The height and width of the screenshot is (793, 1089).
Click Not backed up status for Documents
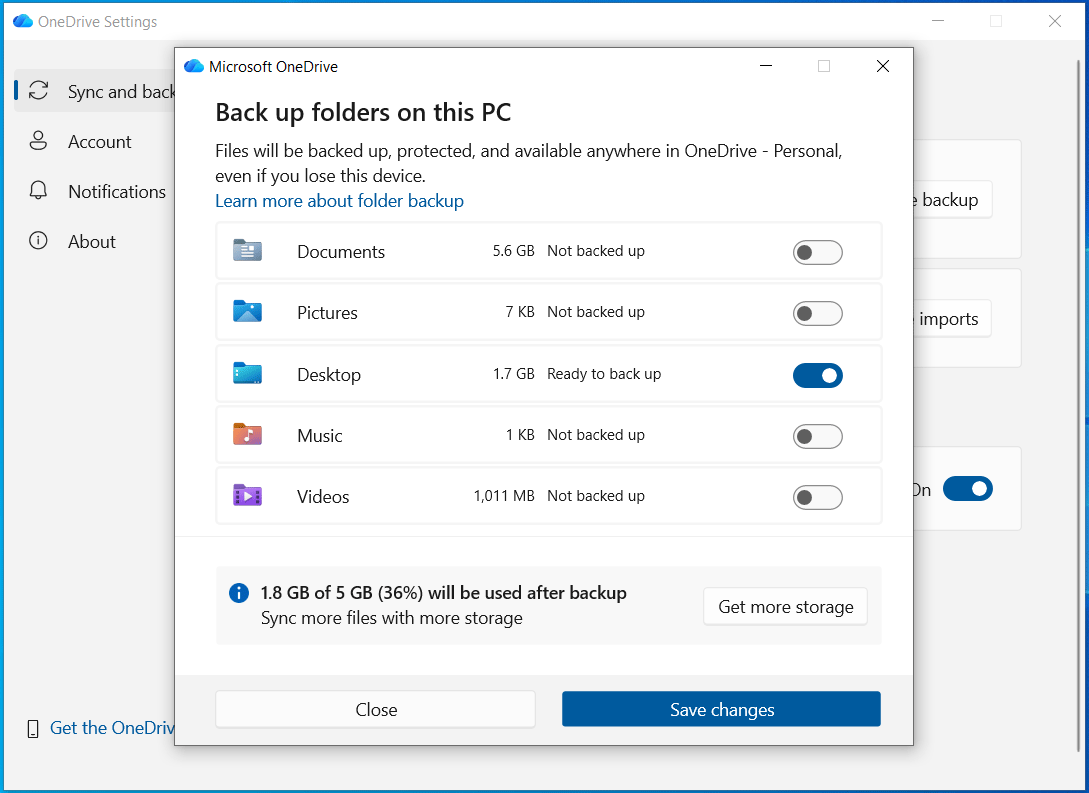pyautogui.click(x=596, y=251)
